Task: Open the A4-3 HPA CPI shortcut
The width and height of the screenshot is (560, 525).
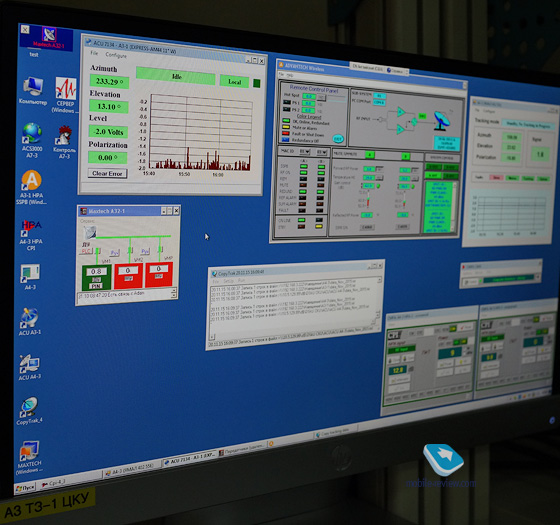Action: tap(31, 235)
